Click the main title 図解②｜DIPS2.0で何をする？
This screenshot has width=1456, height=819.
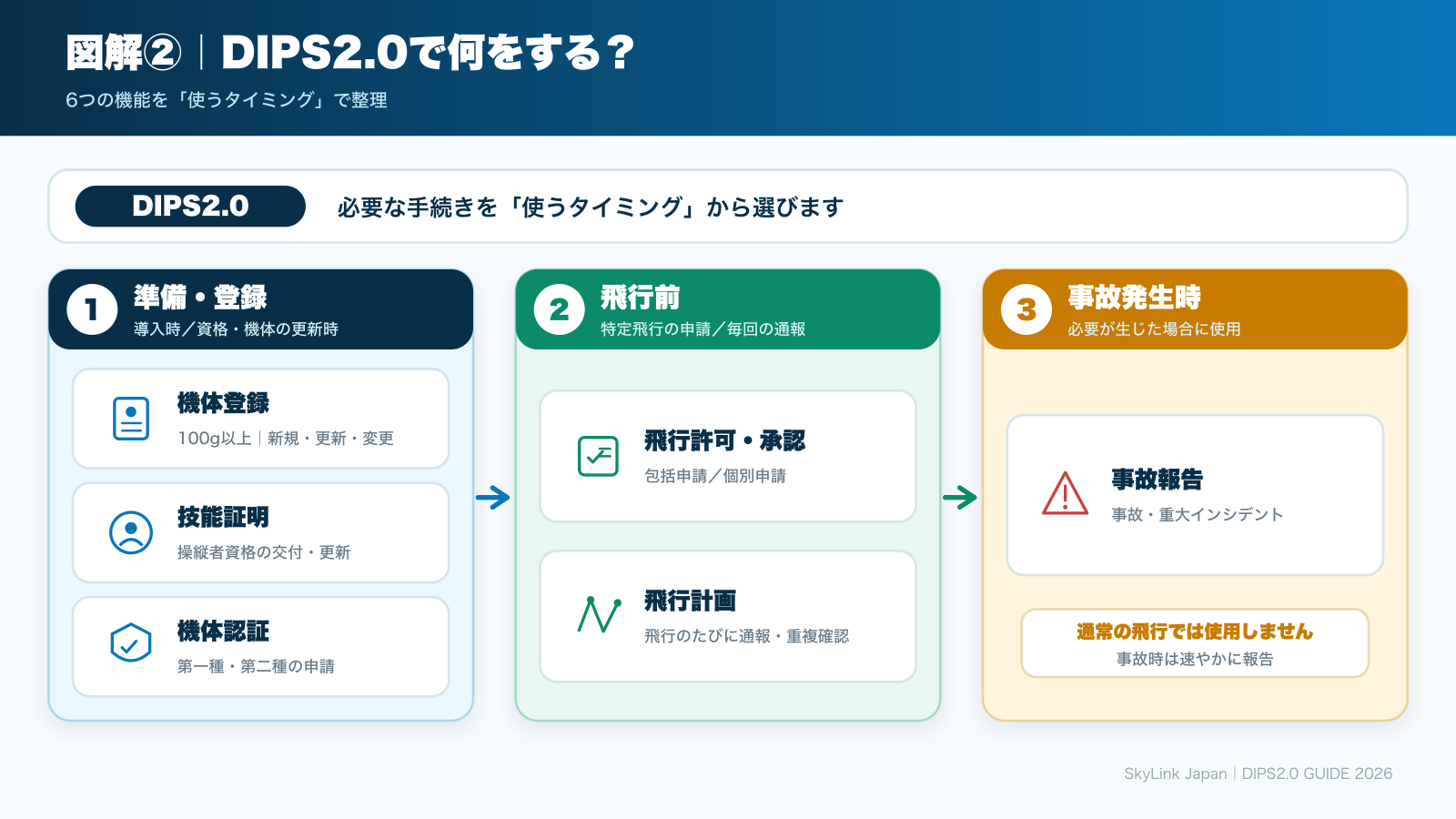[350, 53]
